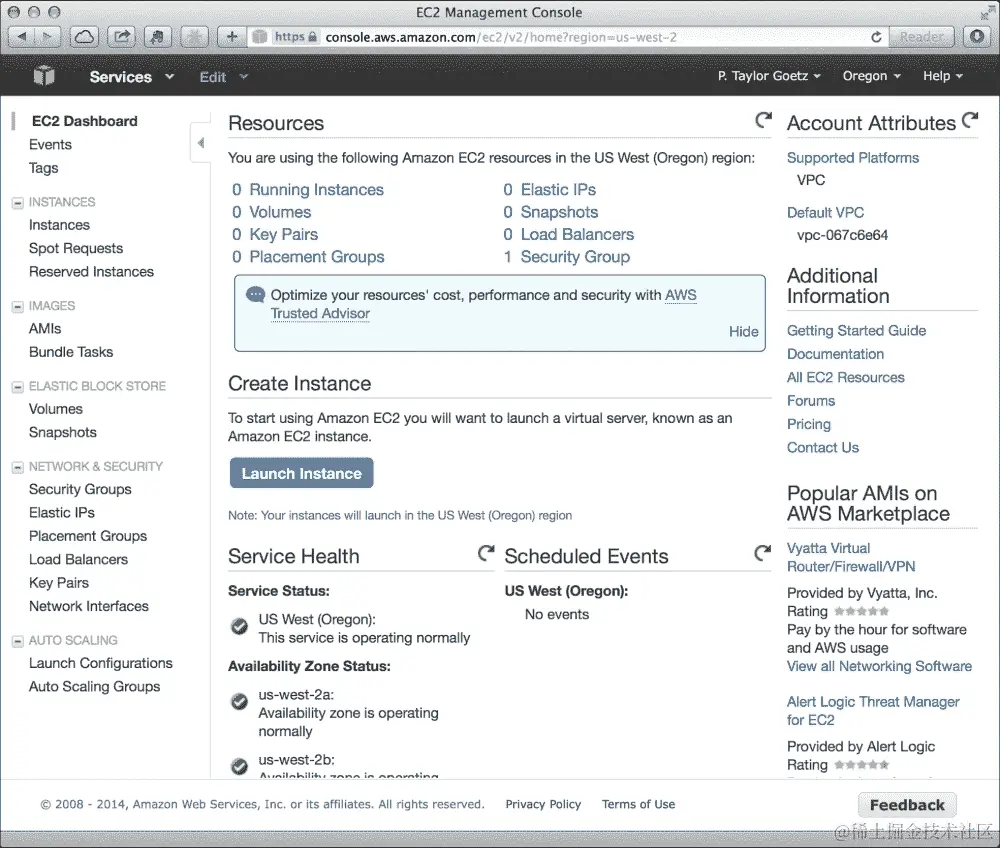
Task: Open Supported Platforms link
Action: coord(853,158)
